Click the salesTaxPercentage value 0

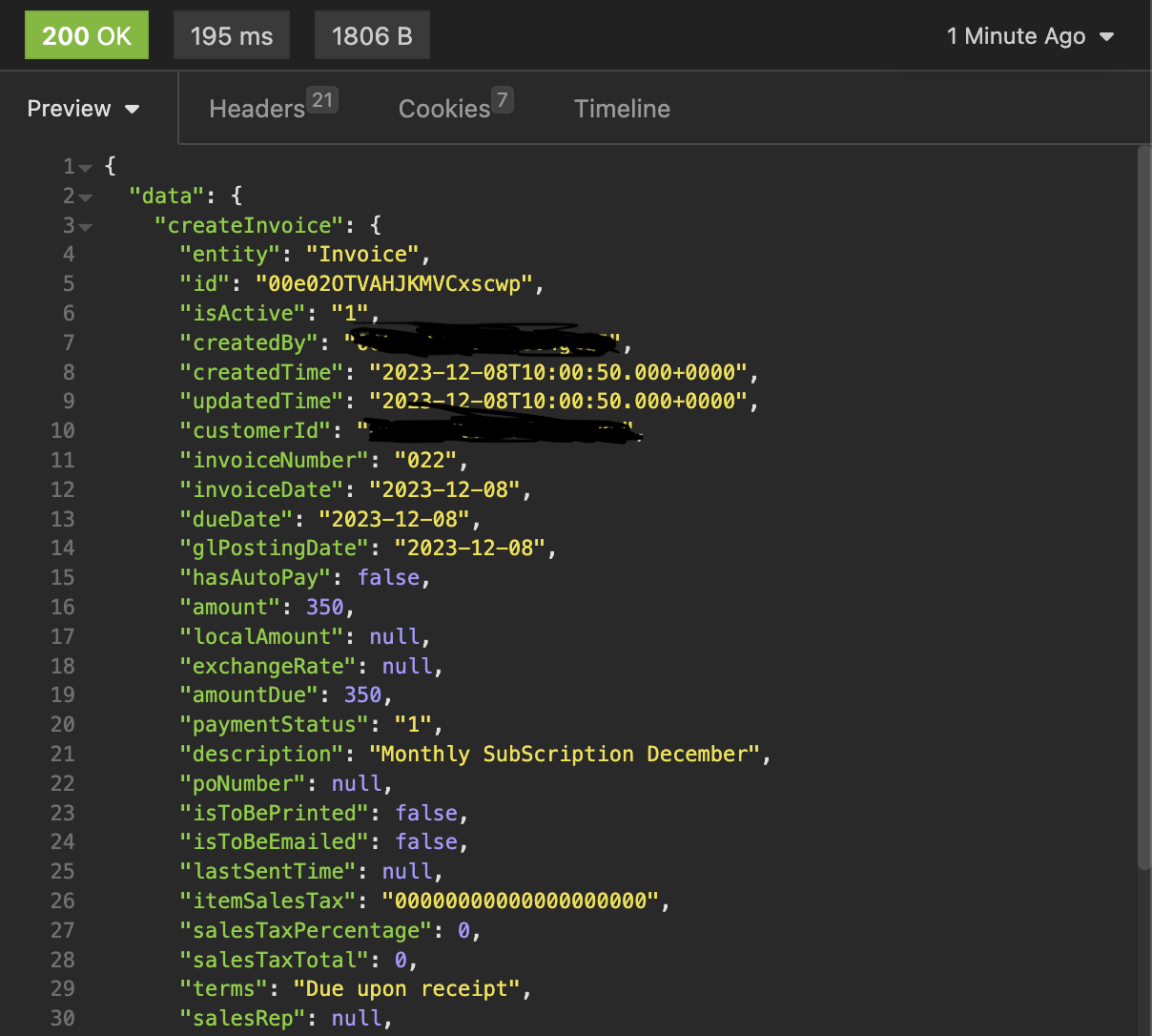click(464, 930)
